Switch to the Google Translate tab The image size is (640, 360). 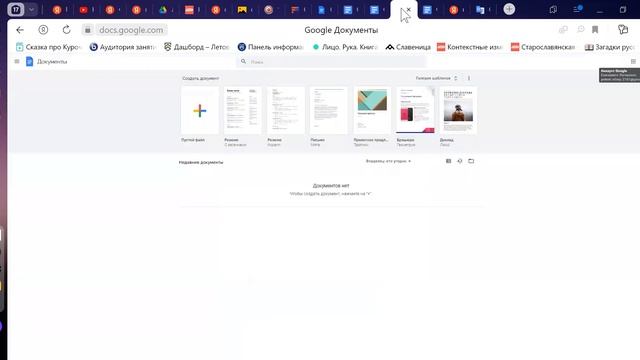pyautogui.click(x=480, y=9)
